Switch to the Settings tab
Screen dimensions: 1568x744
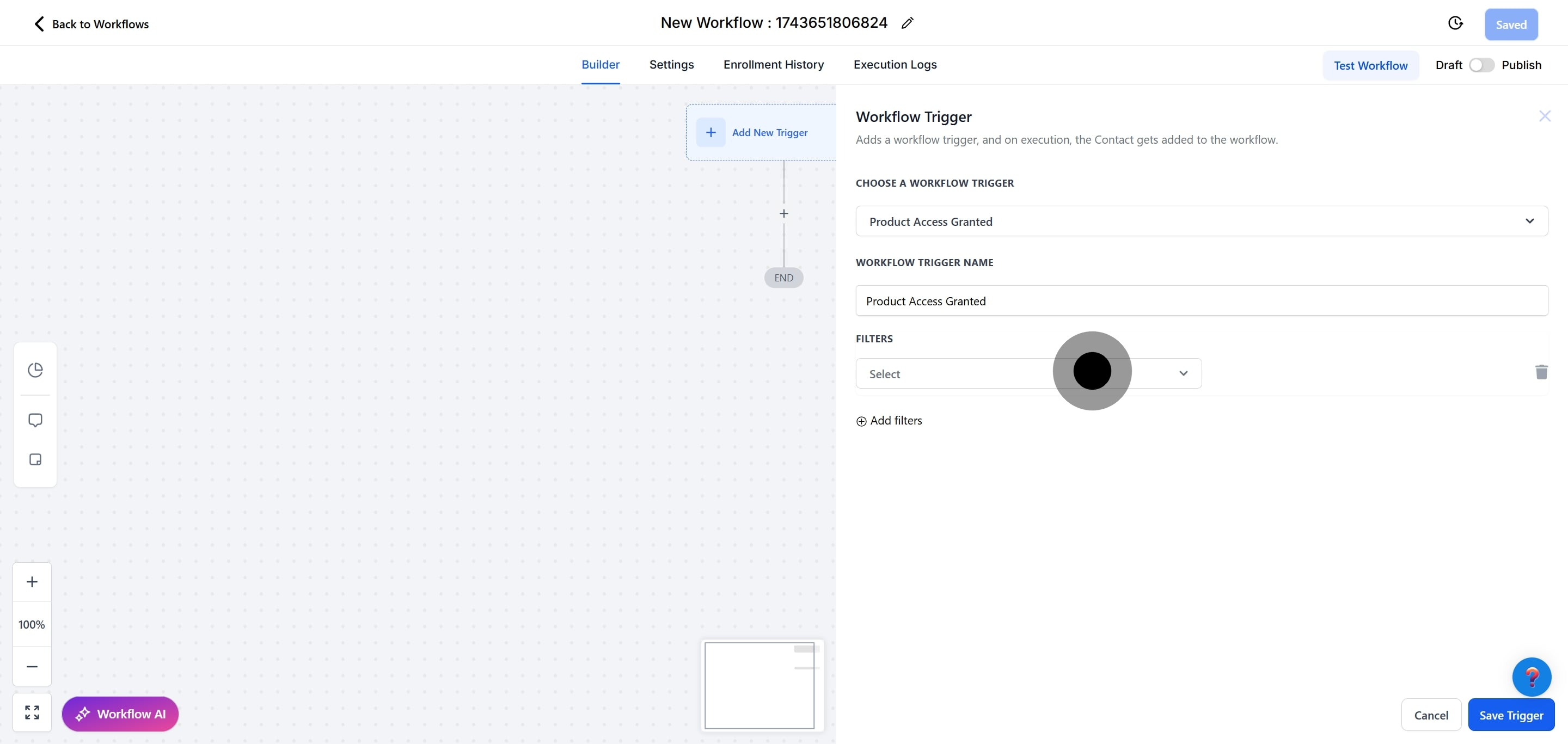[671, 64]
